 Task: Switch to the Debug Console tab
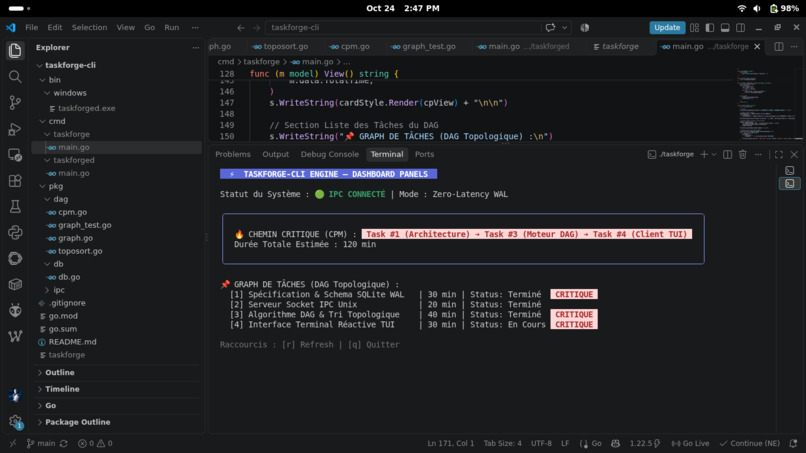click(329, 154)
